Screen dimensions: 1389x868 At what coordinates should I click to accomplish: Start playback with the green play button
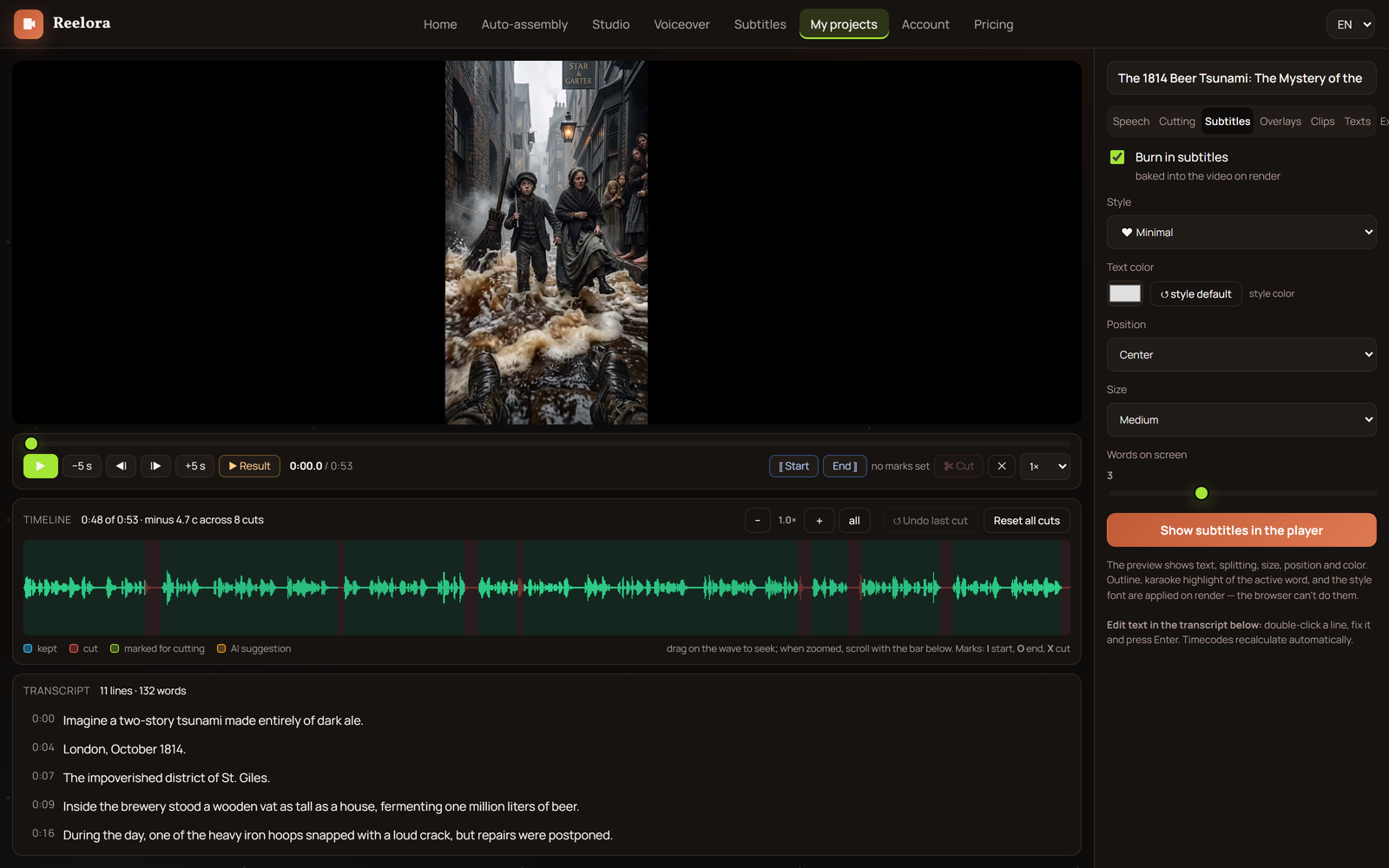[41, 466]
